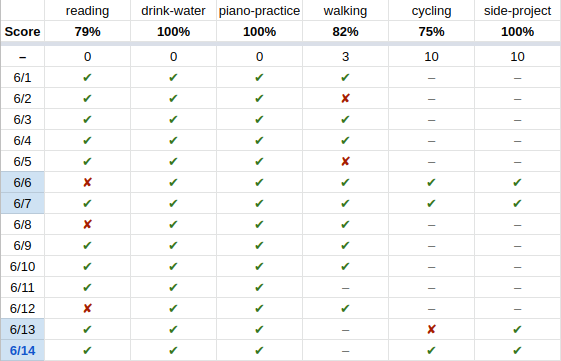Toggle the drink-water check on 6/1

pyautogui.click(x=173, y=78)
